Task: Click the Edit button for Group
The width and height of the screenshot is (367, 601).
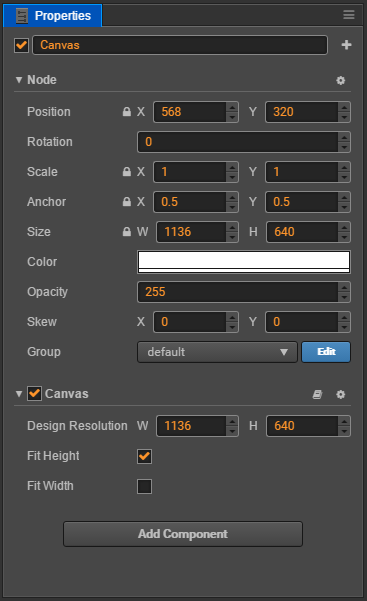Action: coord(326,352)
